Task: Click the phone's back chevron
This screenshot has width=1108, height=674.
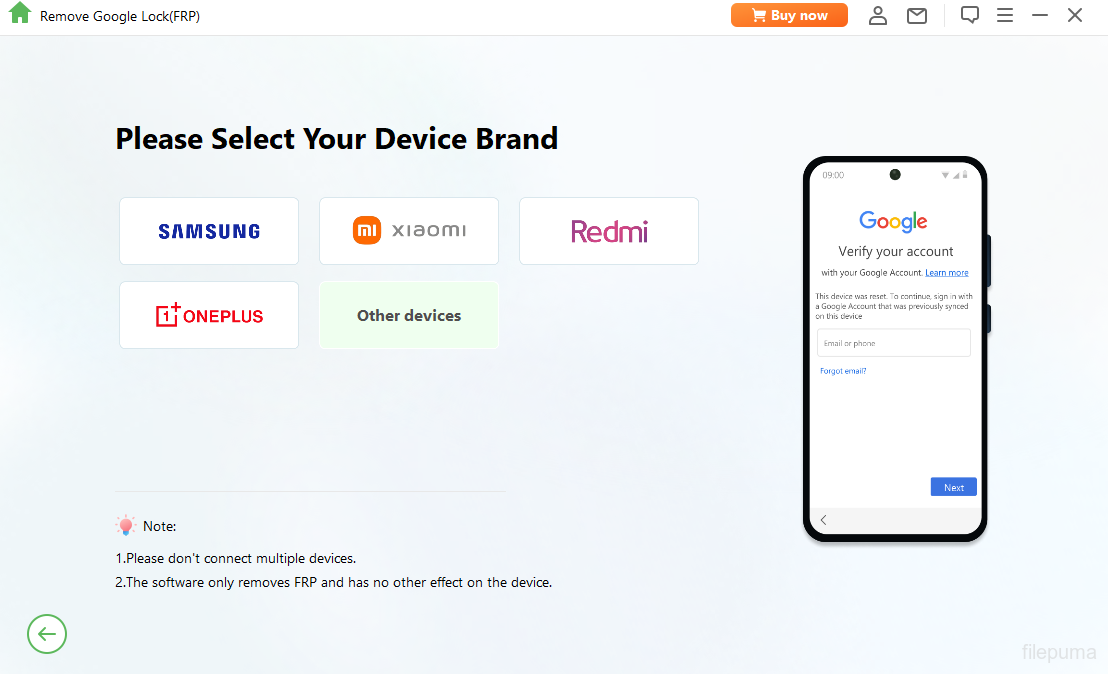Action: click(824, 520)
